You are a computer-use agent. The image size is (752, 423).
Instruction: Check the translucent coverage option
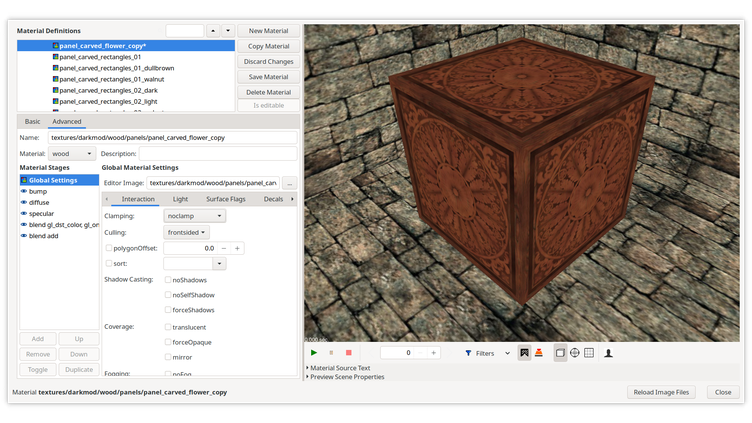(x=168, y=327)
